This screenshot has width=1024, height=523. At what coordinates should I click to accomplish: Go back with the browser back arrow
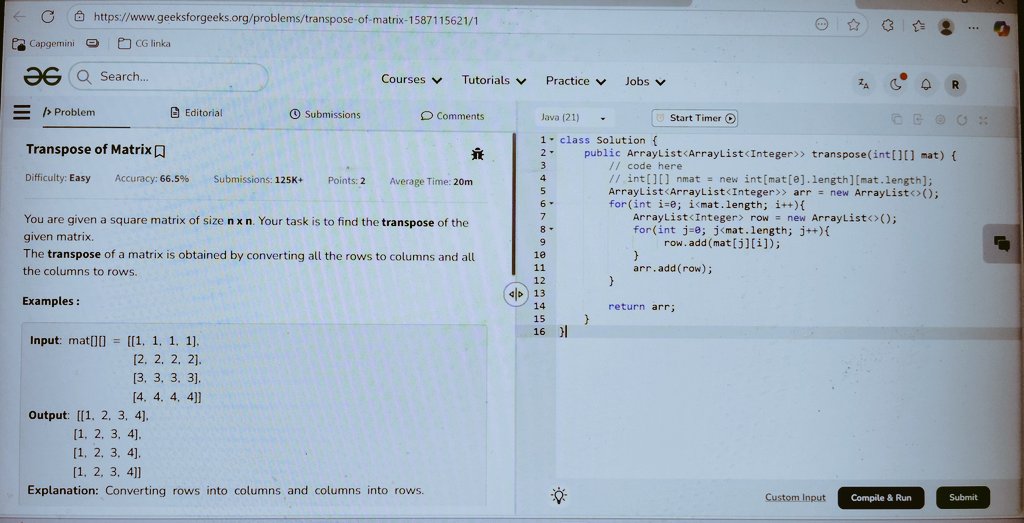point(18,16)
